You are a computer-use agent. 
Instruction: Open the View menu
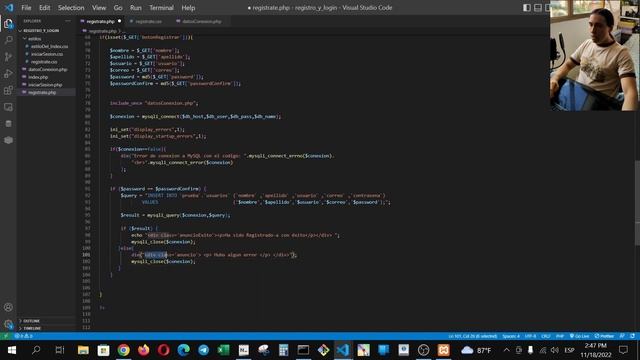click(99, 8)
